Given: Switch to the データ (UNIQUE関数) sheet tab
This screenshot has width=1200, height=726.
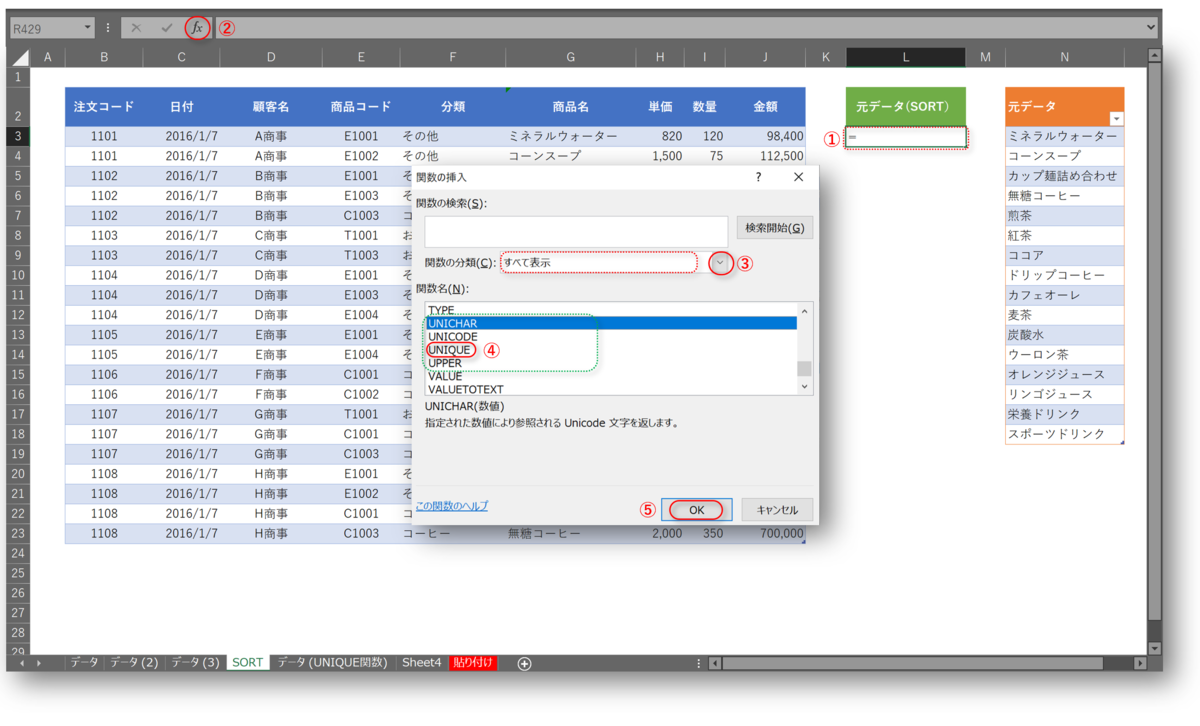Looking at the screenshot, I should coord(332,663).
